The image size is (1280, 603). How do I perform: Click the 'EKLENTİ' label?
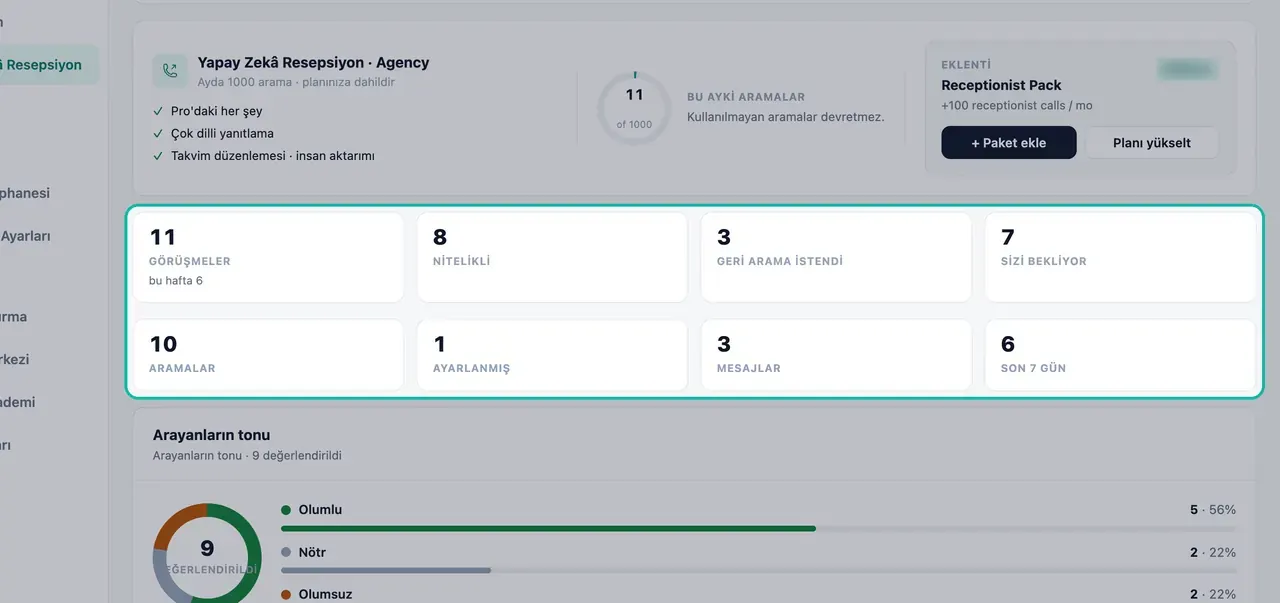pos(966,65)
